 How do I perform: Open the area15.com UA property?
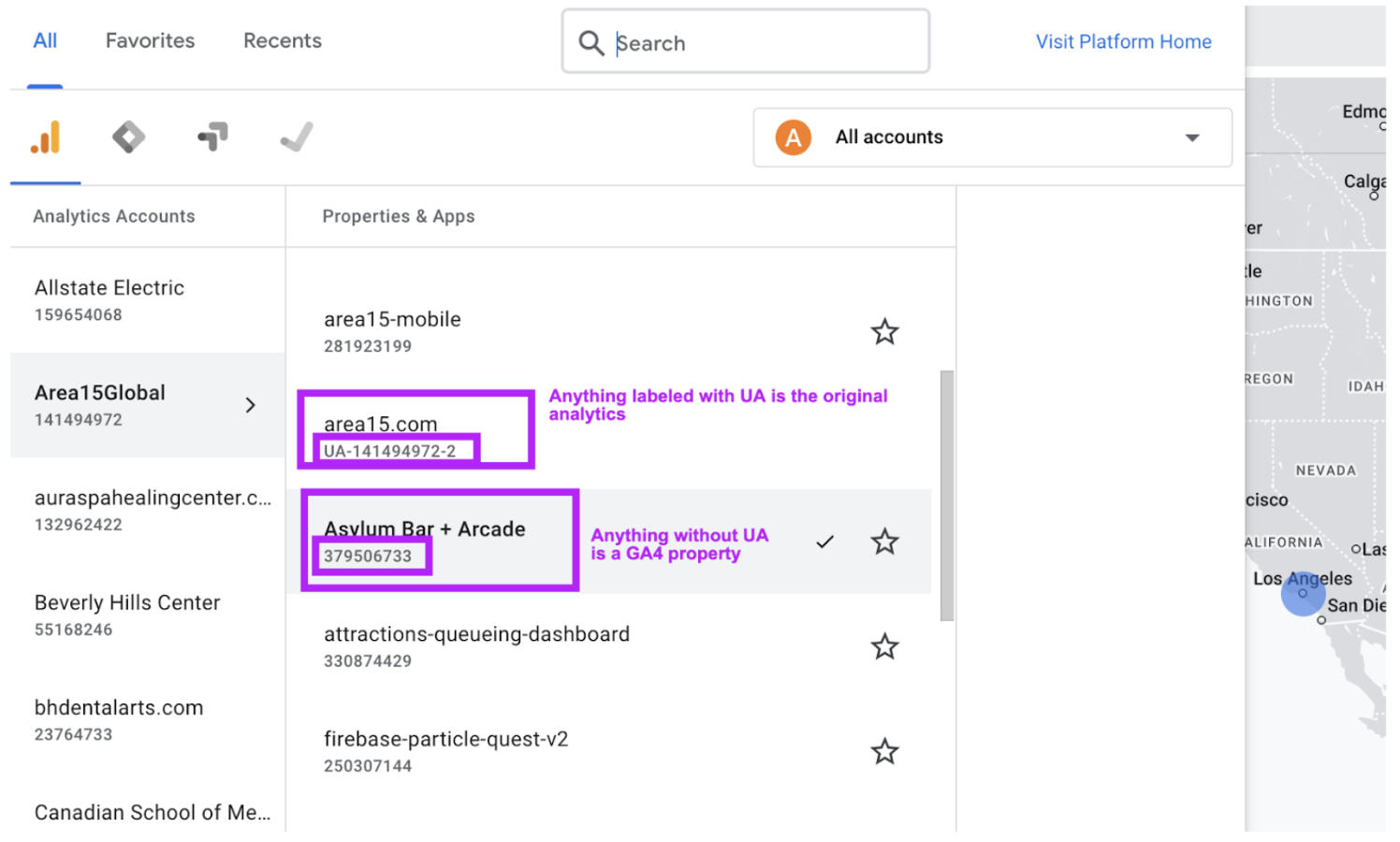click(x=608, y=436)
